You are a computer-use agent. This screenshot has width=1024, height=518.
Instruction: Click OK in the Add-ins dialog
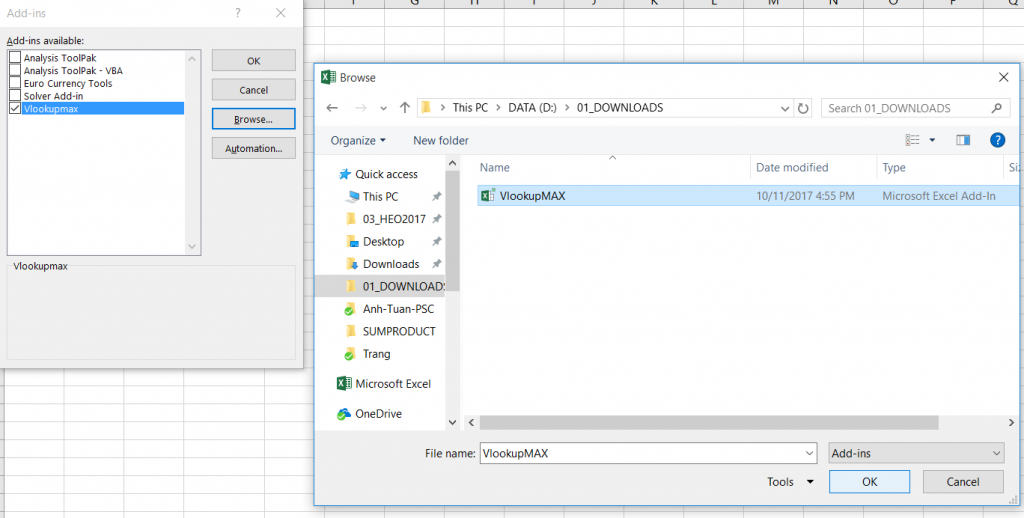pos(253,61)
